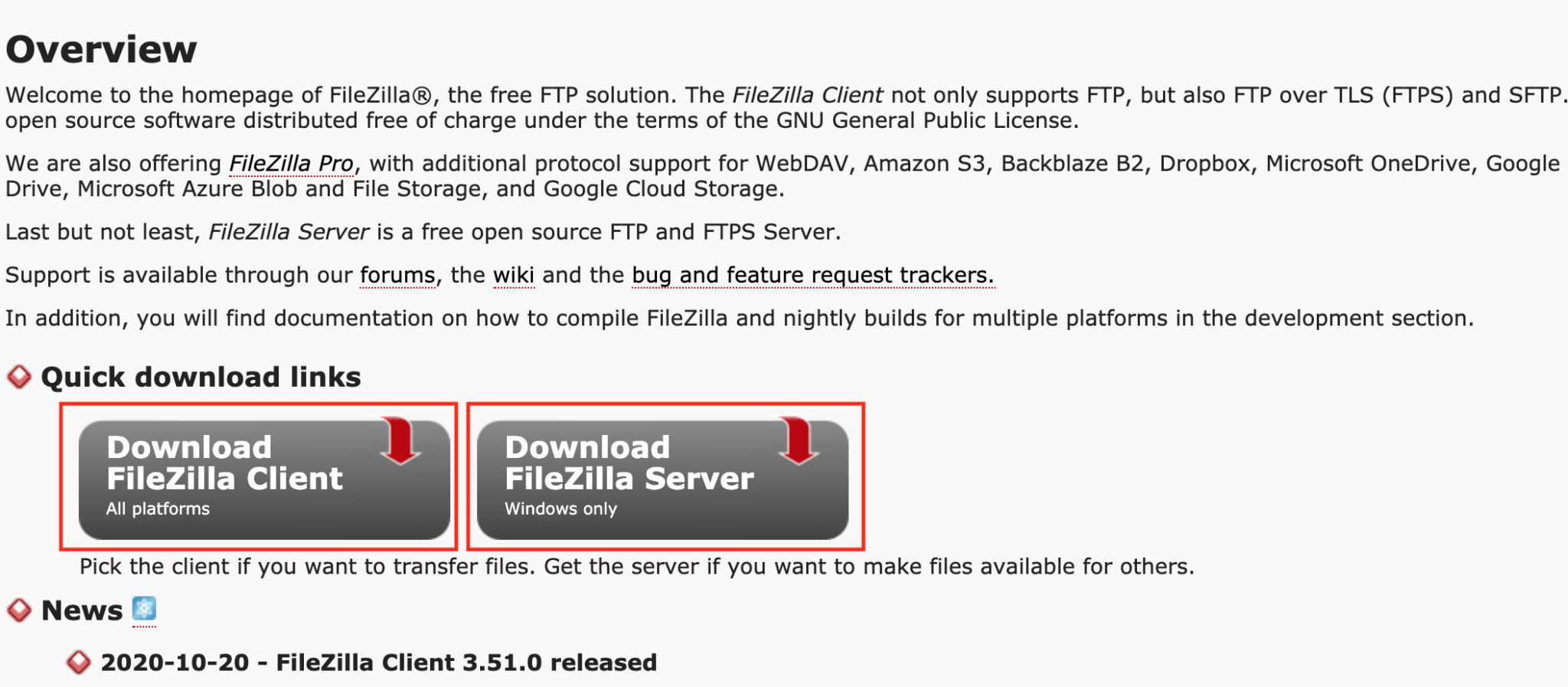1568x687 pixels.
Task: Click the All platforms label
Action: click(158, 509)
